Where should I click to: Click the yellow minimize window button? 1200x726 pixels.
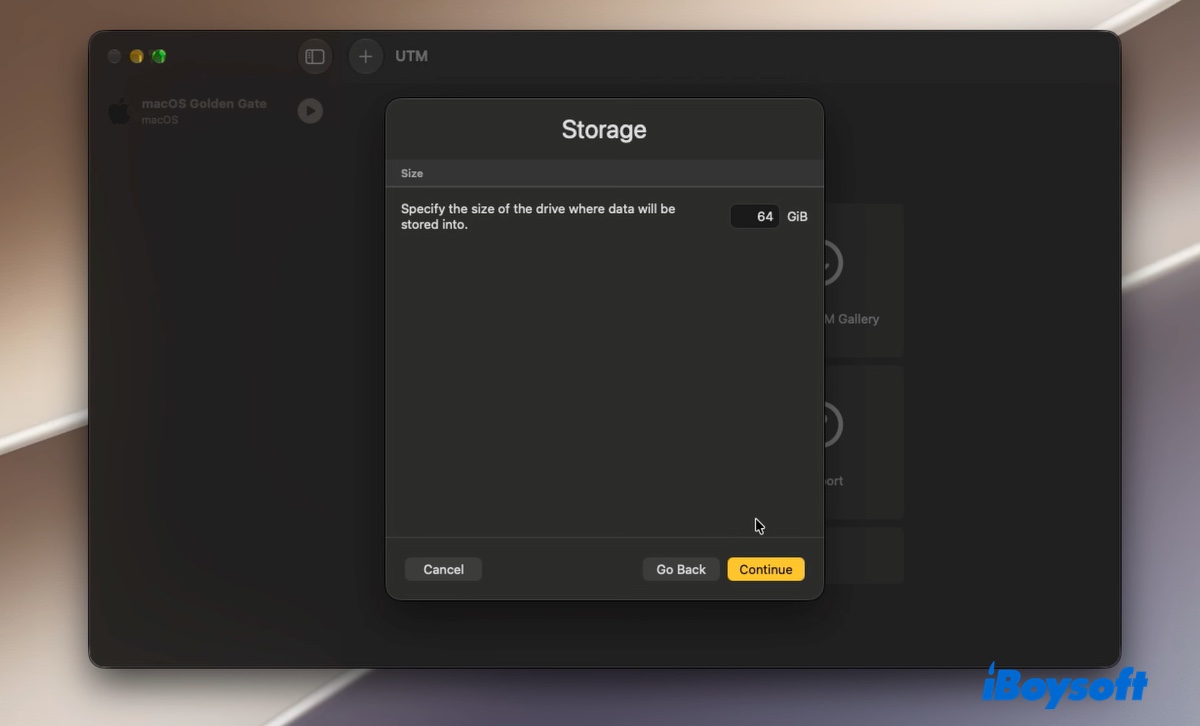point(137,56)
